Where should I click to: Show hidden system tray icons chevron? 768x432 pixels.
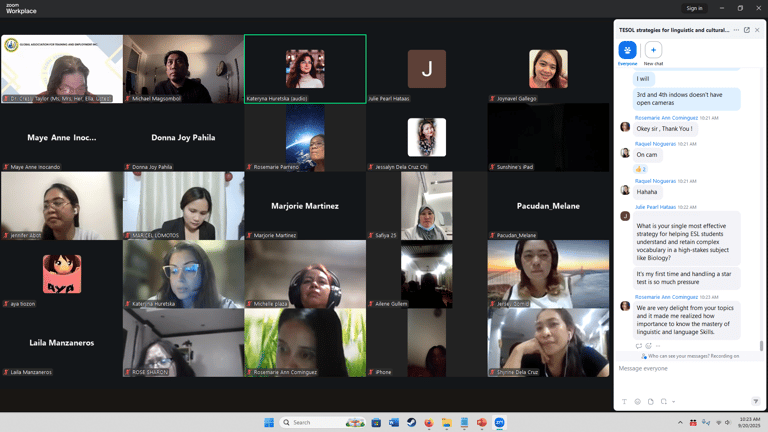click(680, 422)
